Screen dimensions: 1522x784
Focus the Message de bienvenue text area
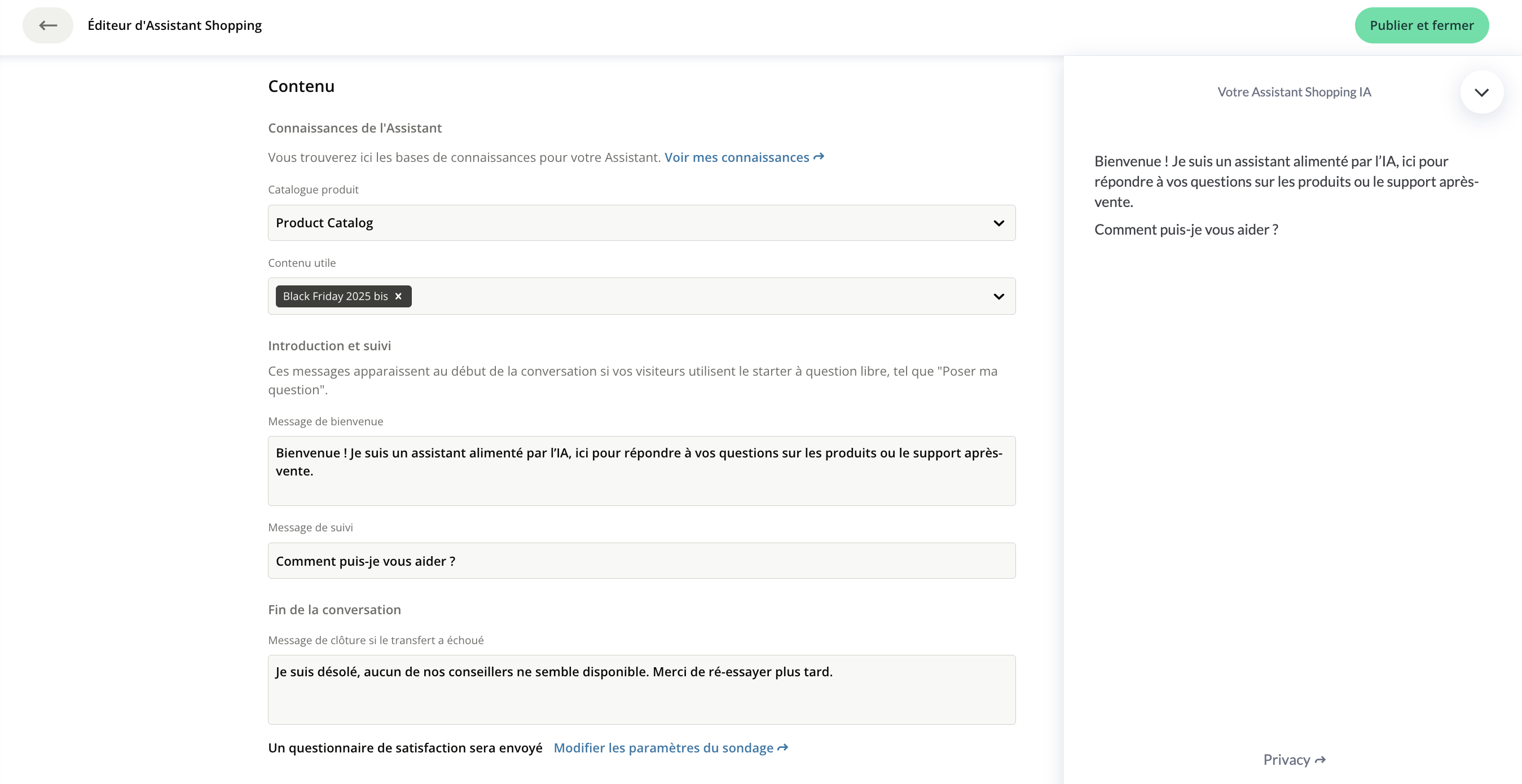(641, 470)
